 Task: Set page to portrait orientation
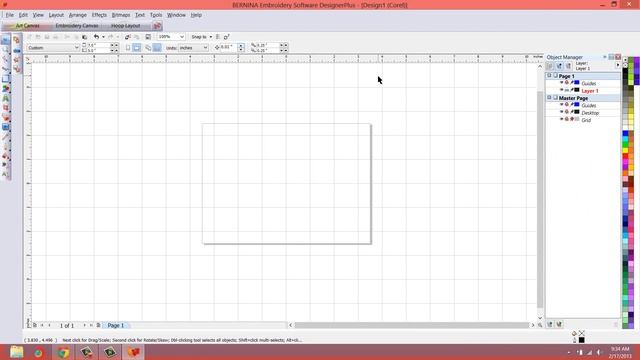(x=128, y=48)
